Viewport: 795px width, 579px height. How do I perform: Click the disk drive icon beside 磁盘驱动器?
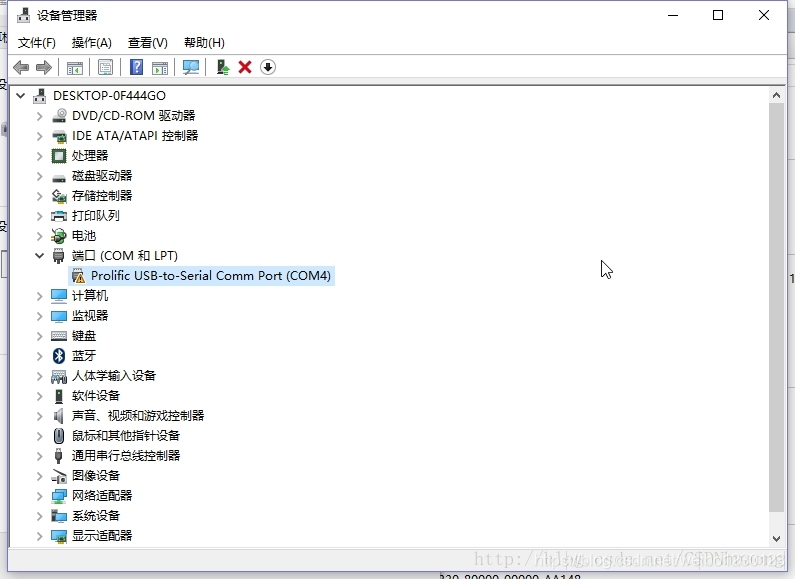tap(59, 177)
